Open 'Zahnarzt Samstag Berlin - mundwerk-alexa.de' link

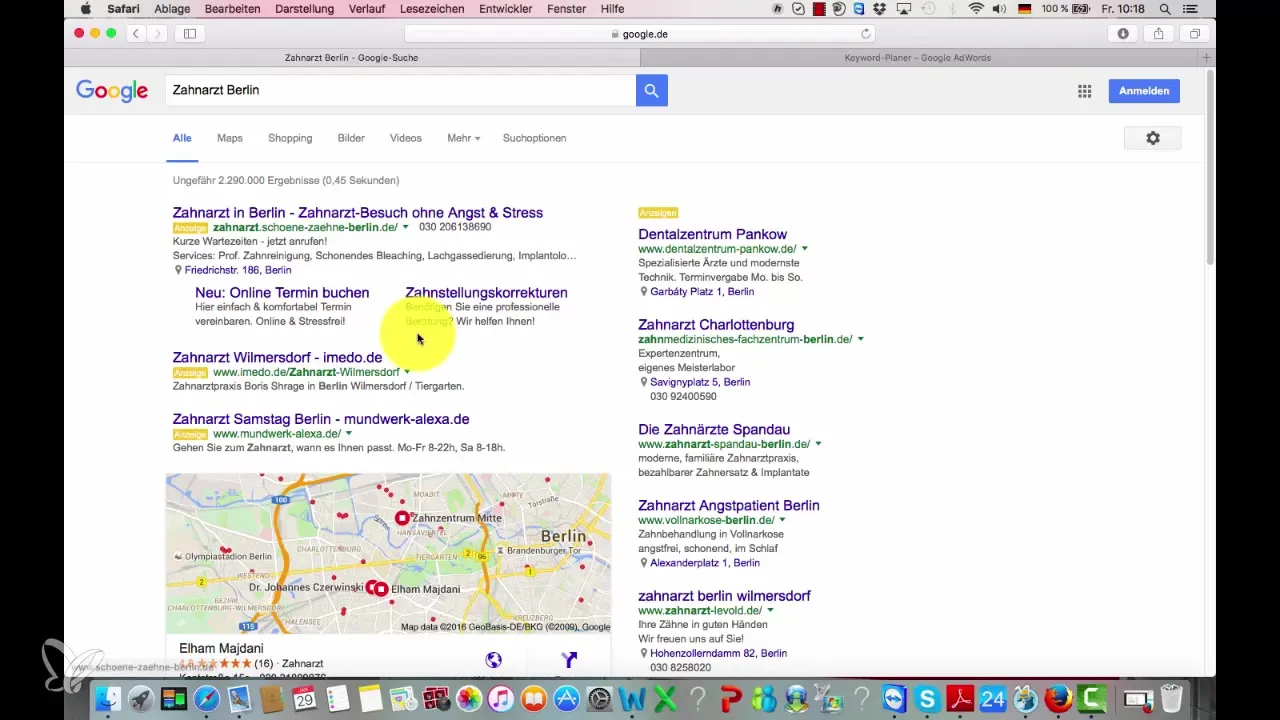click(321, 419)
